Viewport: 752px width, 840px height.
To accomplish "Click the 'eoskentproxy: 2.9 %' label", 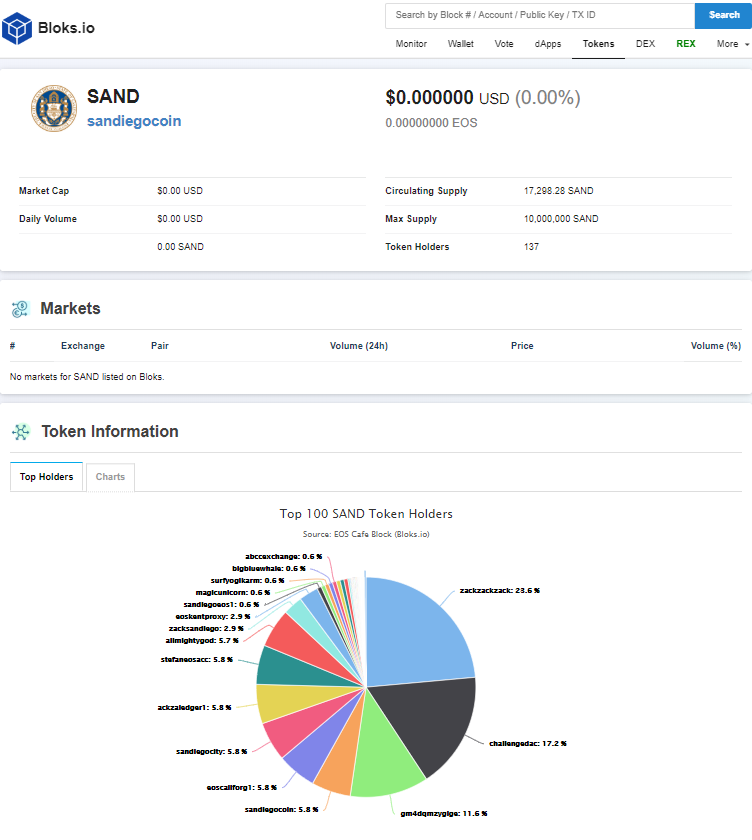I will pos(213,617).
